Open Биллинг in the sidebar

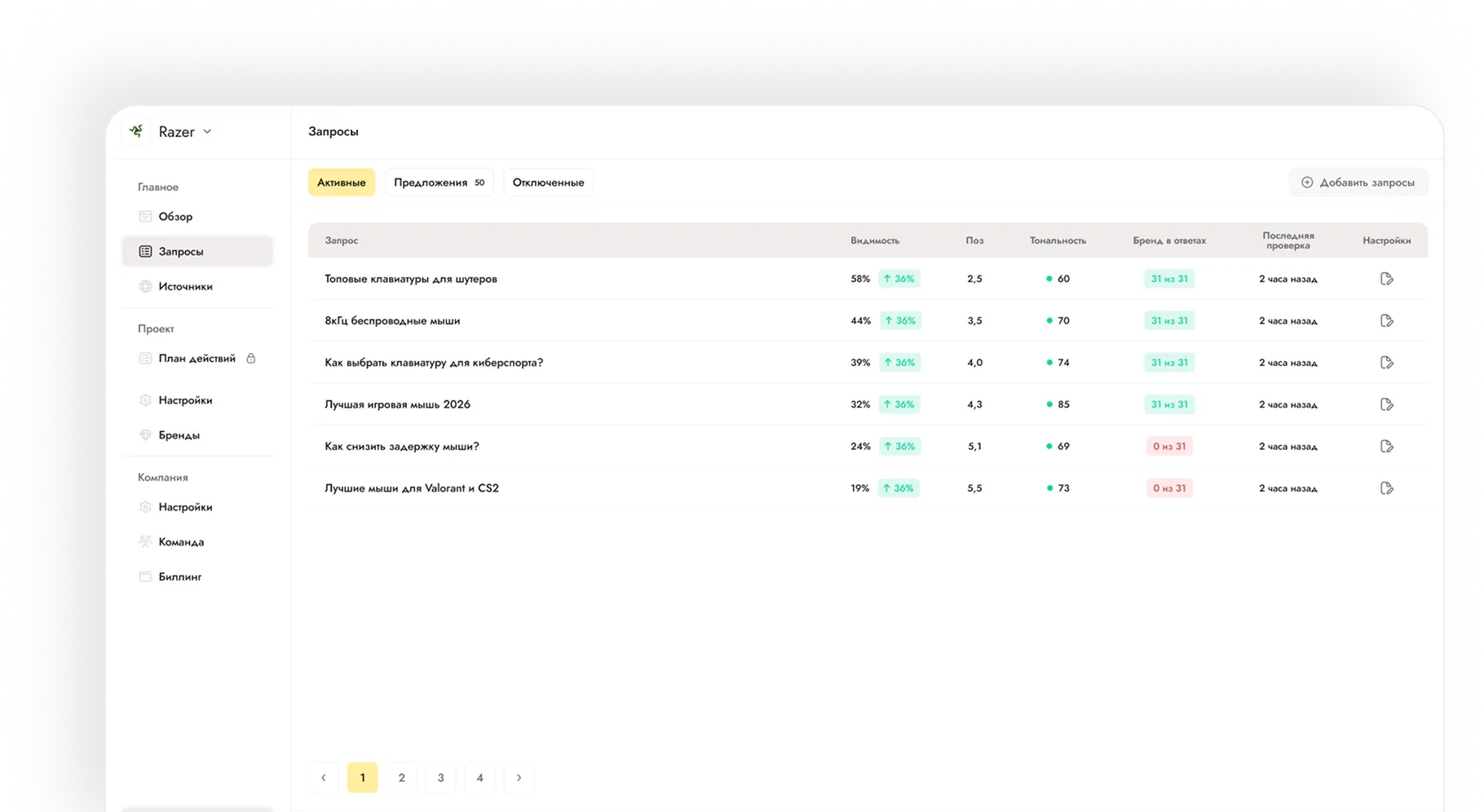pos(197,577)
